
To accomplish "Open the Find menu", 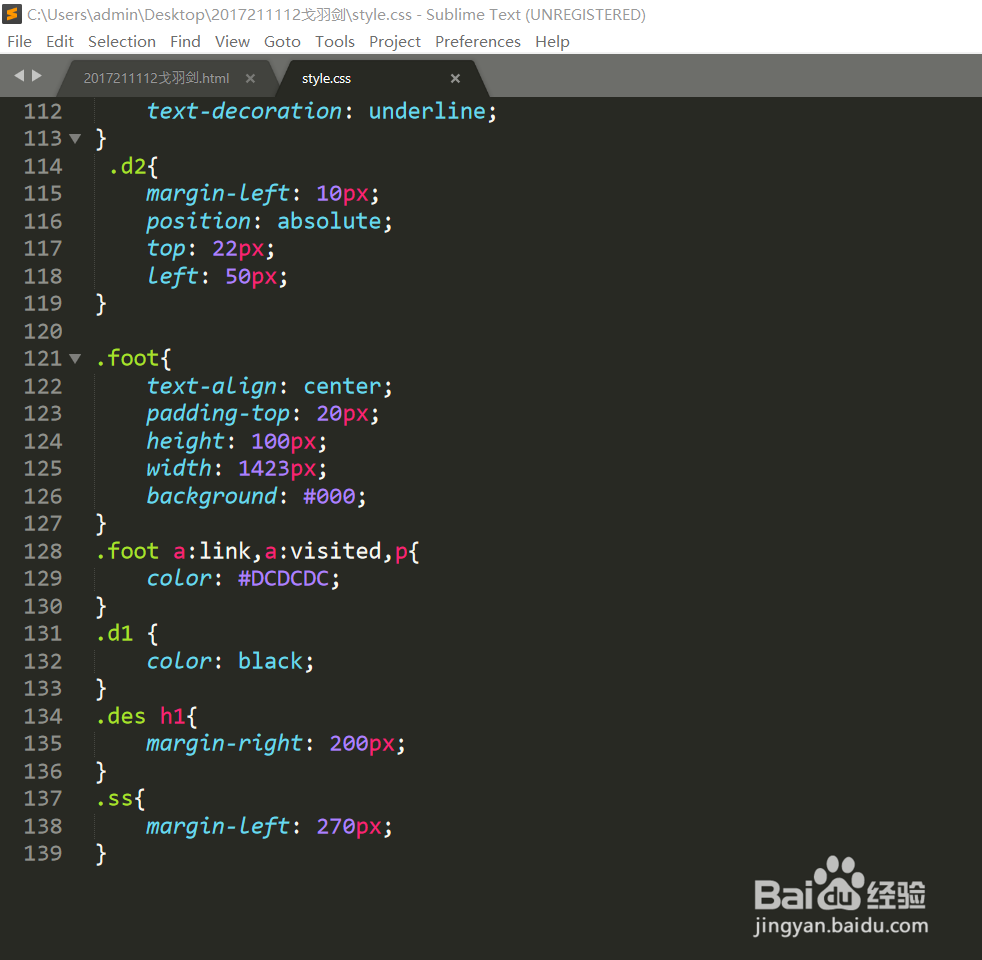I will (185, 41).
